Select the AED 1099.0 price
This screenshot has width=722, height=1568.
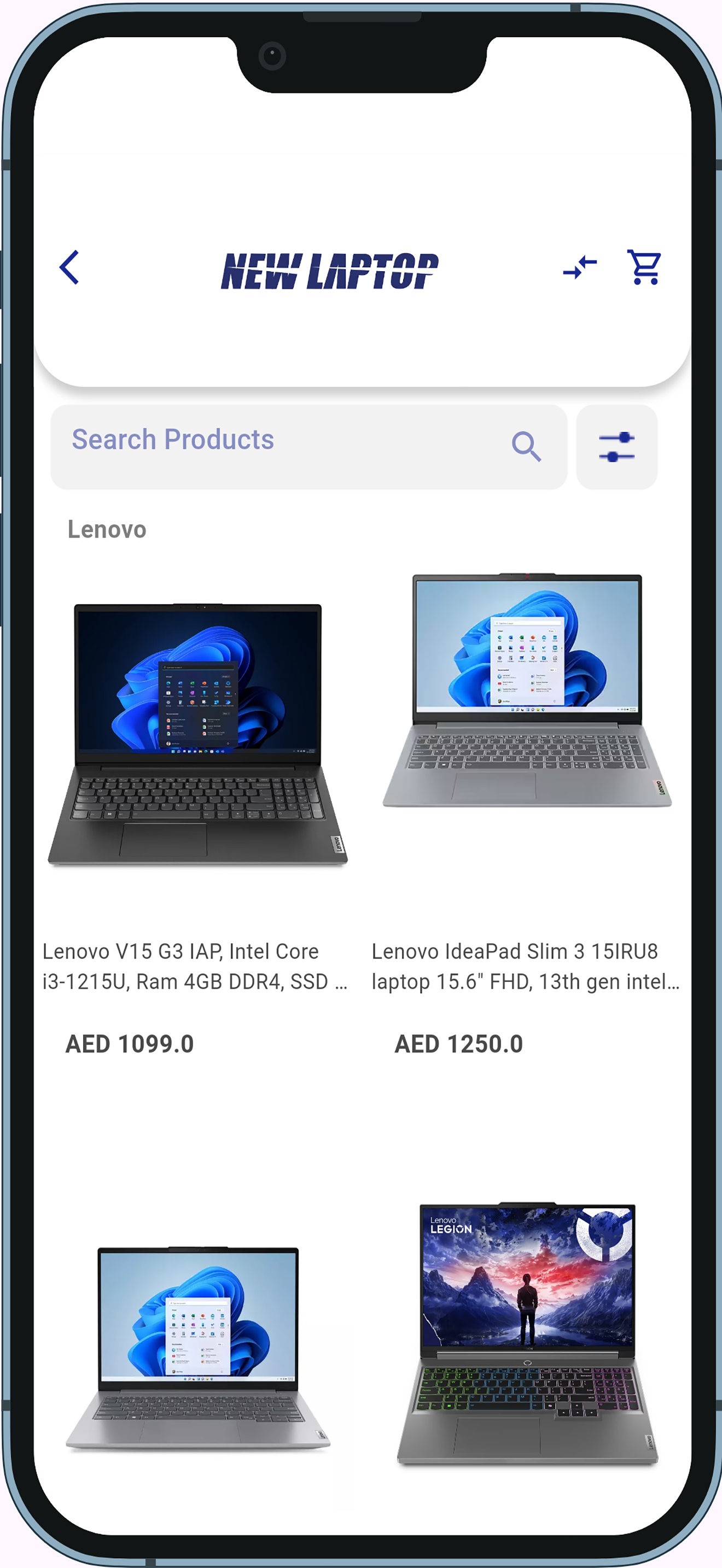pos(130,1044)
